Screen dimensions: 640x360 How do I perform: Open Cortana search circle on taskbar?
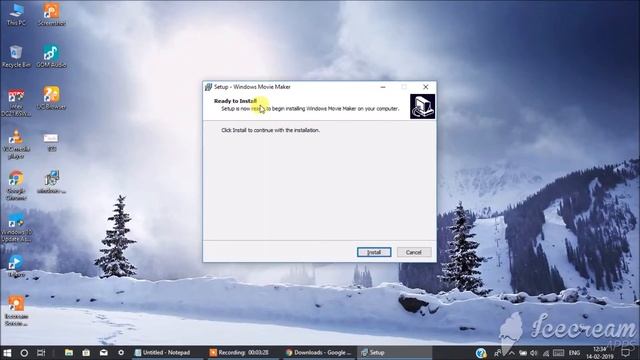[x=24, y=353]
